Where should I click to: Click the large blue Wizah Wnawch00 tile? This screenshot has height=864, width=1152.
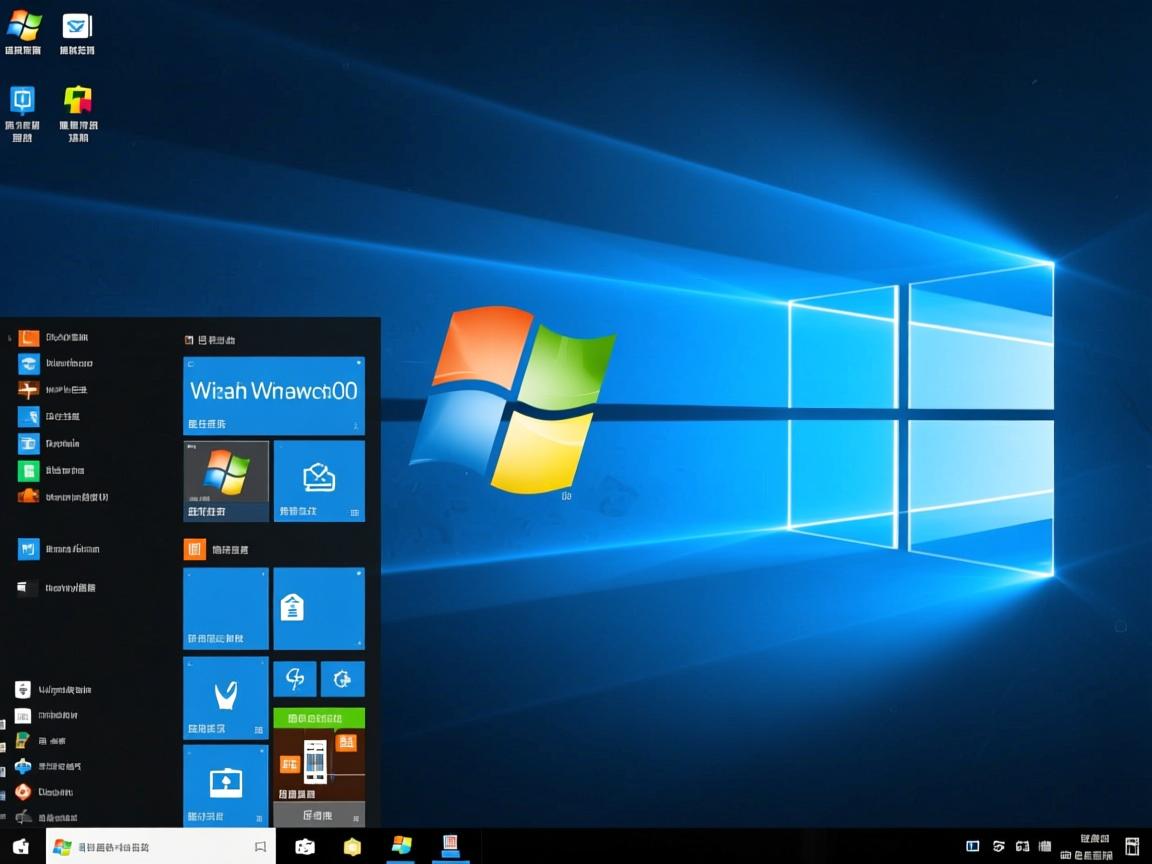pos(273,393)
